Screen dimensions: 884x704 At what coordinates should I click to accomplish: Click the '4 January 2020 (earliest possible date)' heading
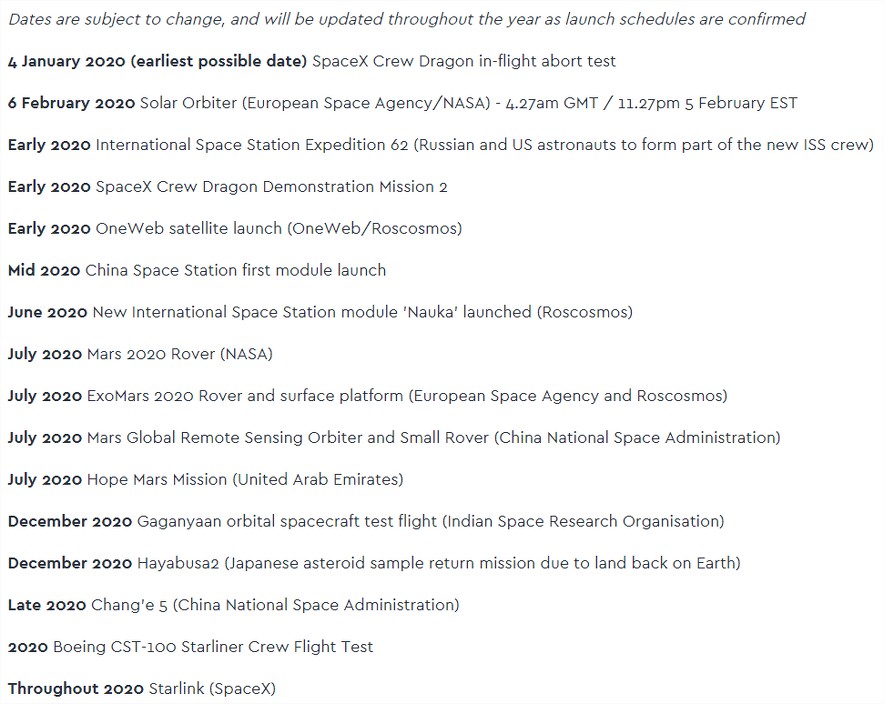pyautogui.click(x=157, y=61)
